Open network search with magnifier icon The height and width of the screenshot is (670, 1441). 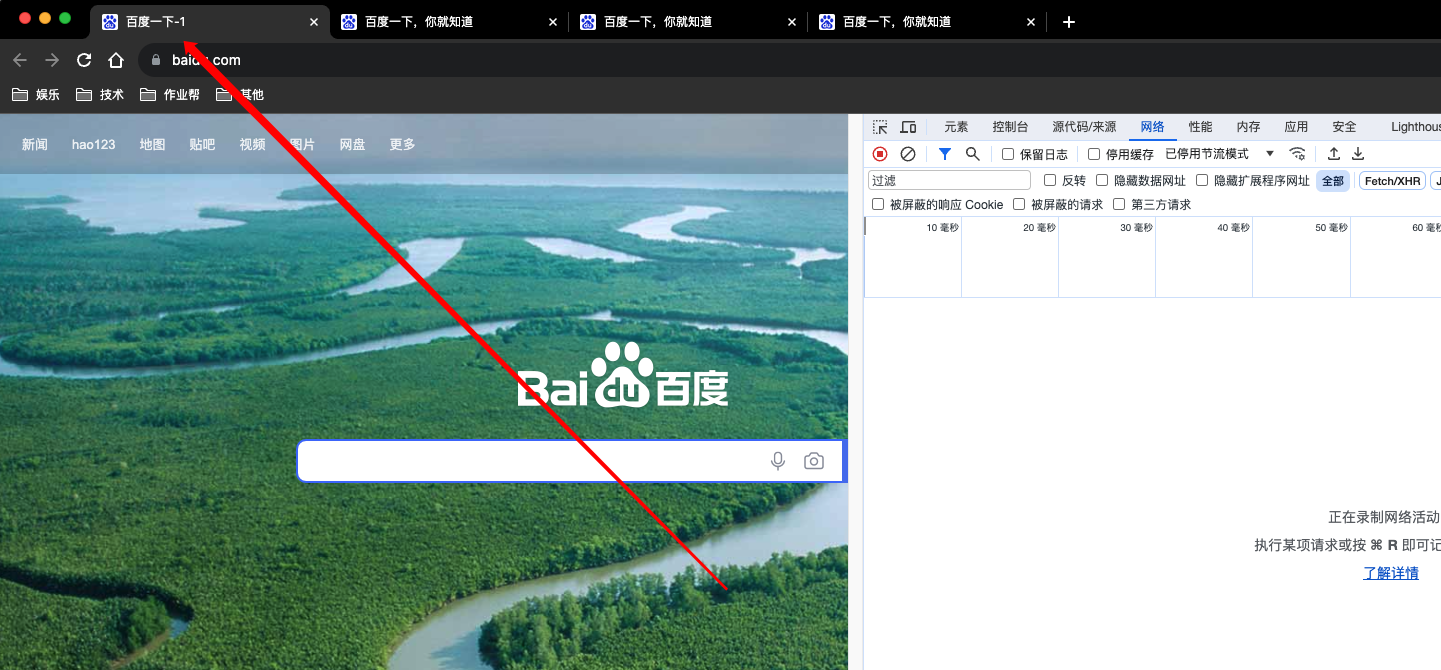pyautogui.click(x=972, y=154)
